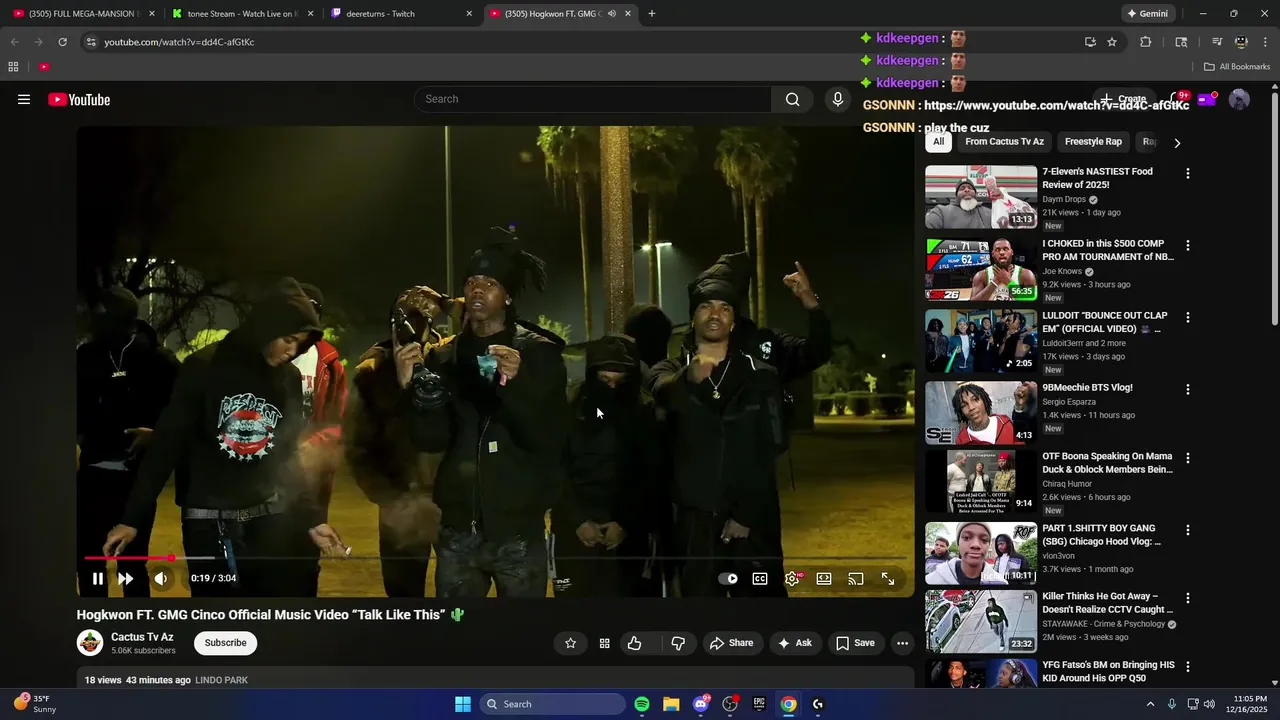Focus the YouTube search field
Image resolution: width=1280 pixels, height=720 pixels.
[x=593, y=99]
